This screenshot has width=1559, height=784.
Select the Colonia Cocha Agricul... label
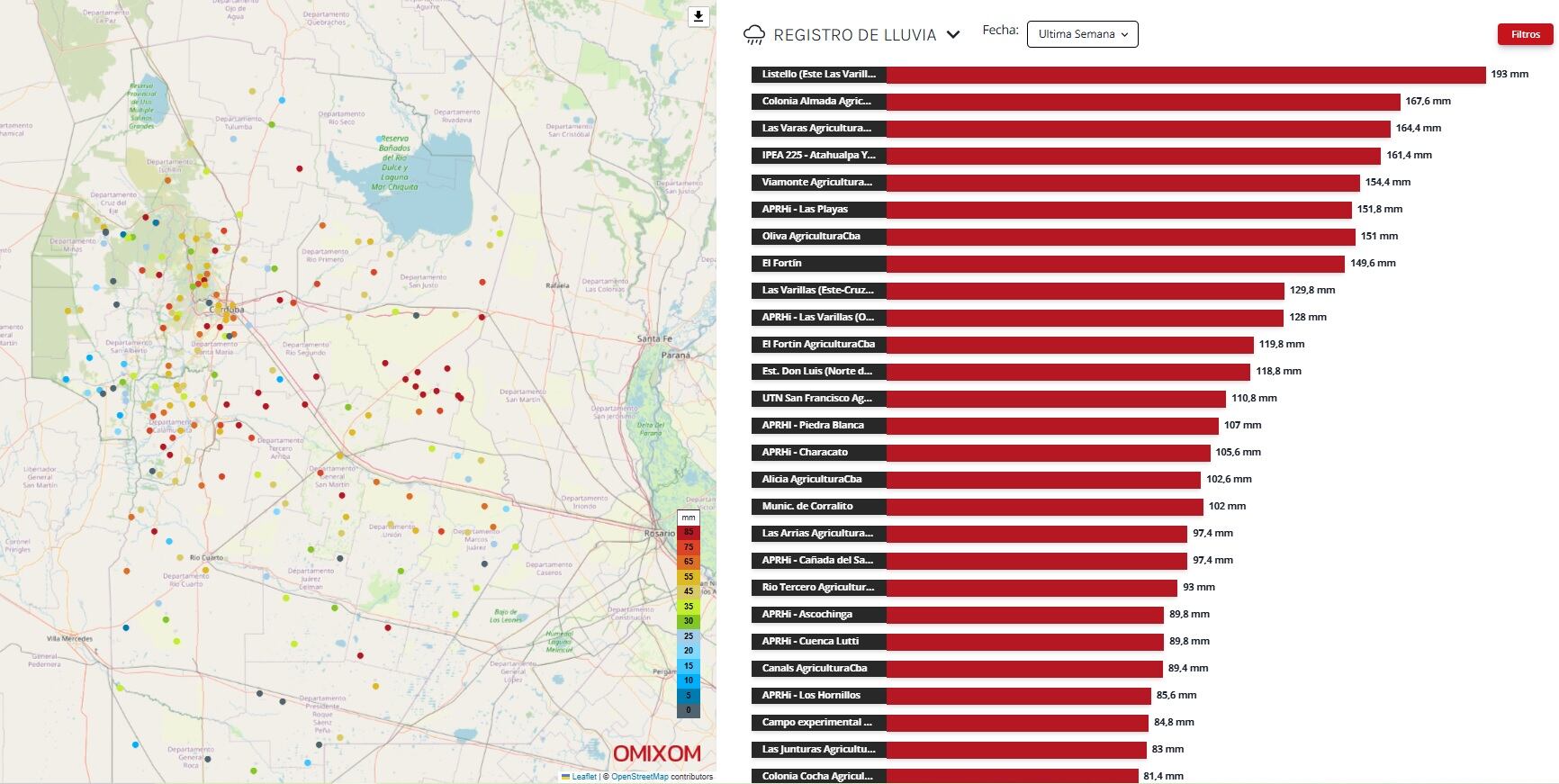pyautogui.click(x=819, y=776)
